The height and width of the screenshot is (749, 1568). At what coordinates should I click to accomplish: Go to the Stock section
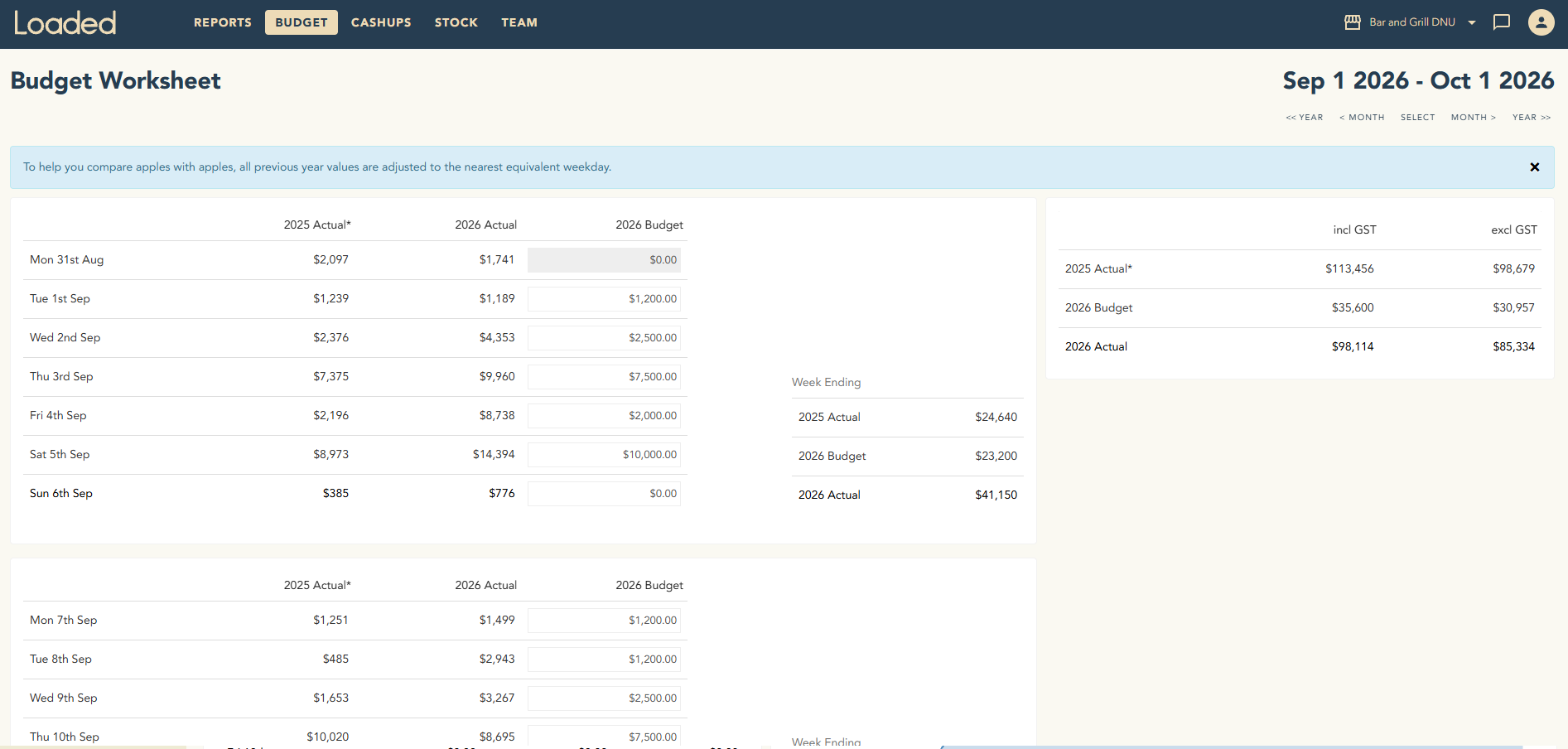[456, 22]
